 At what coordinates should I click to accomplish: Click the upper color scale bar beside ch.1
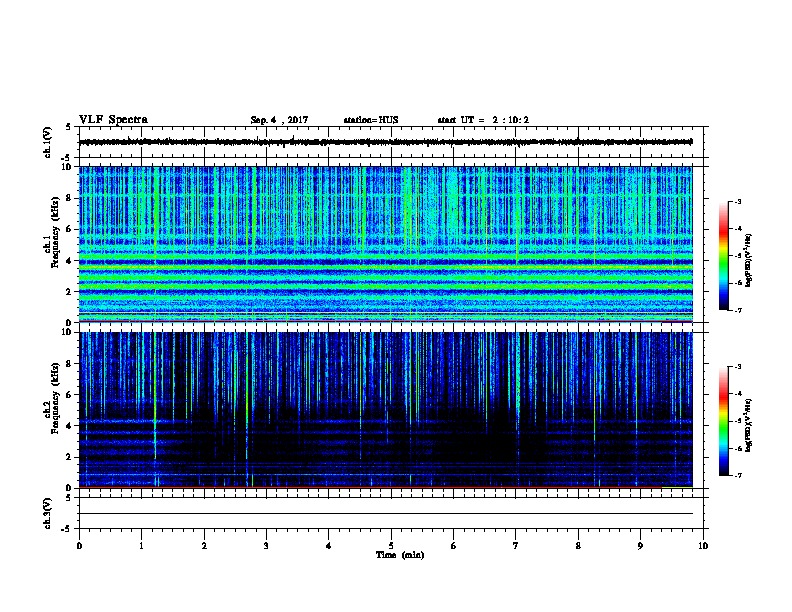(x=724, y=256)
